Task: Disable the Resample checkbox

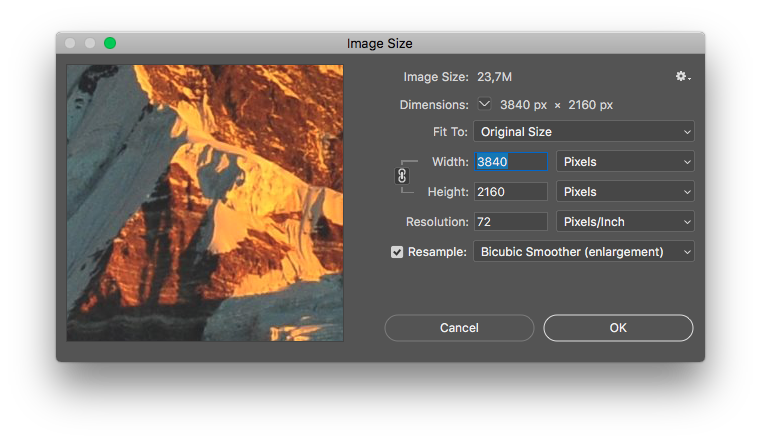Action: pos(397,252)
